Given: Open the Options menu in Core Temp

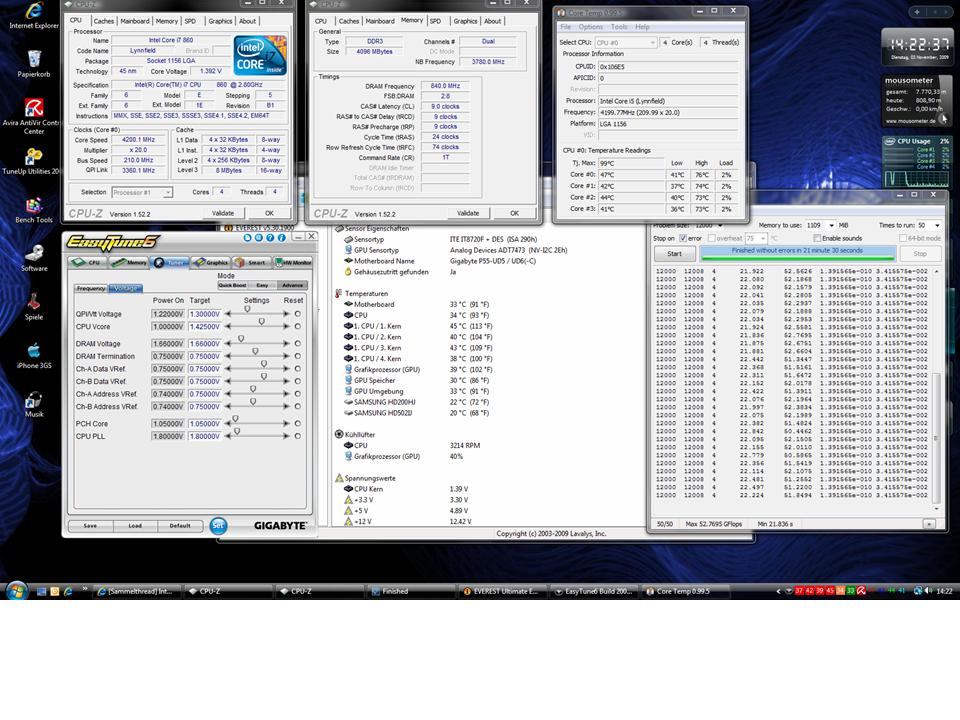Looking at the screenshot, I should 590,27.
